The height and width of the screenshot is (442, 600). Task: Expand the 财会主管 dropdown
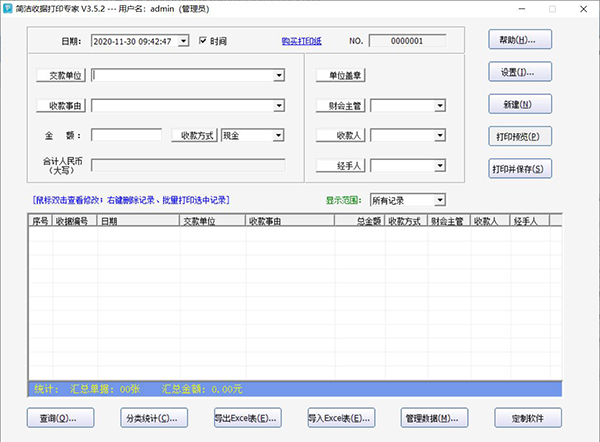click(439, 105)
